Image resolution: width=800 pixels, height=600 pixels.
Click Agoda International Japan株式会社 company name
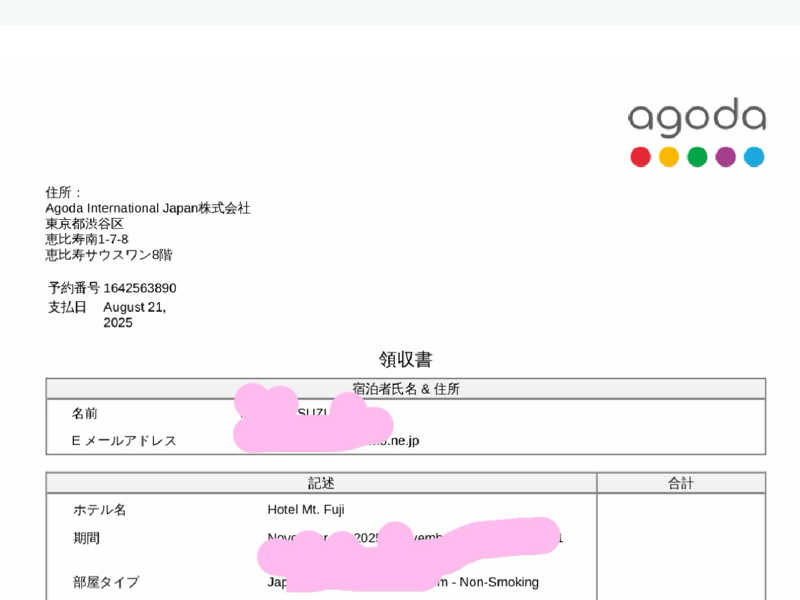click(148, 208)
